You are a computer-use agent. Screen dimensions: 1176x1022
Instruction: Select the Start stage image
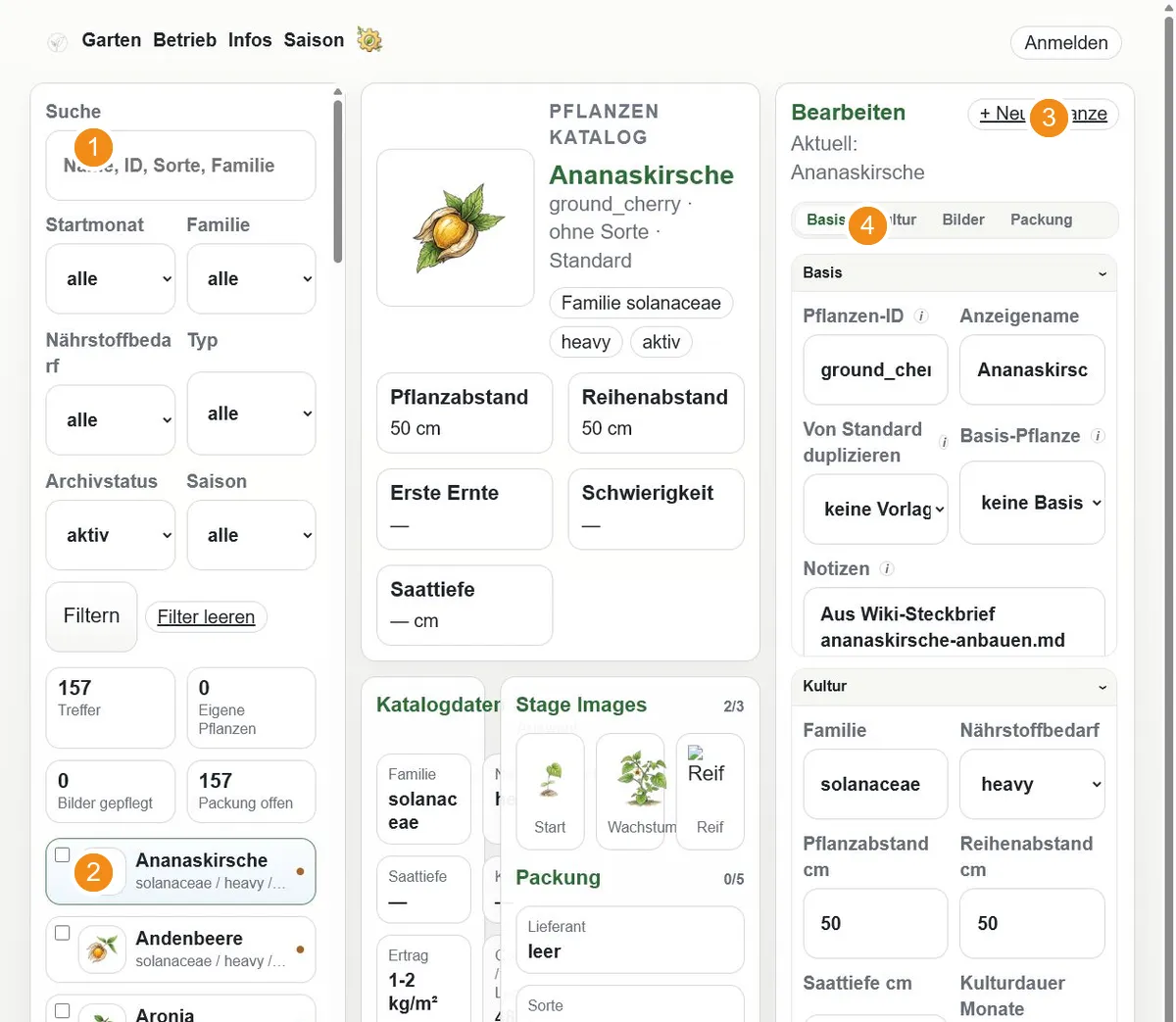(550, 792)
